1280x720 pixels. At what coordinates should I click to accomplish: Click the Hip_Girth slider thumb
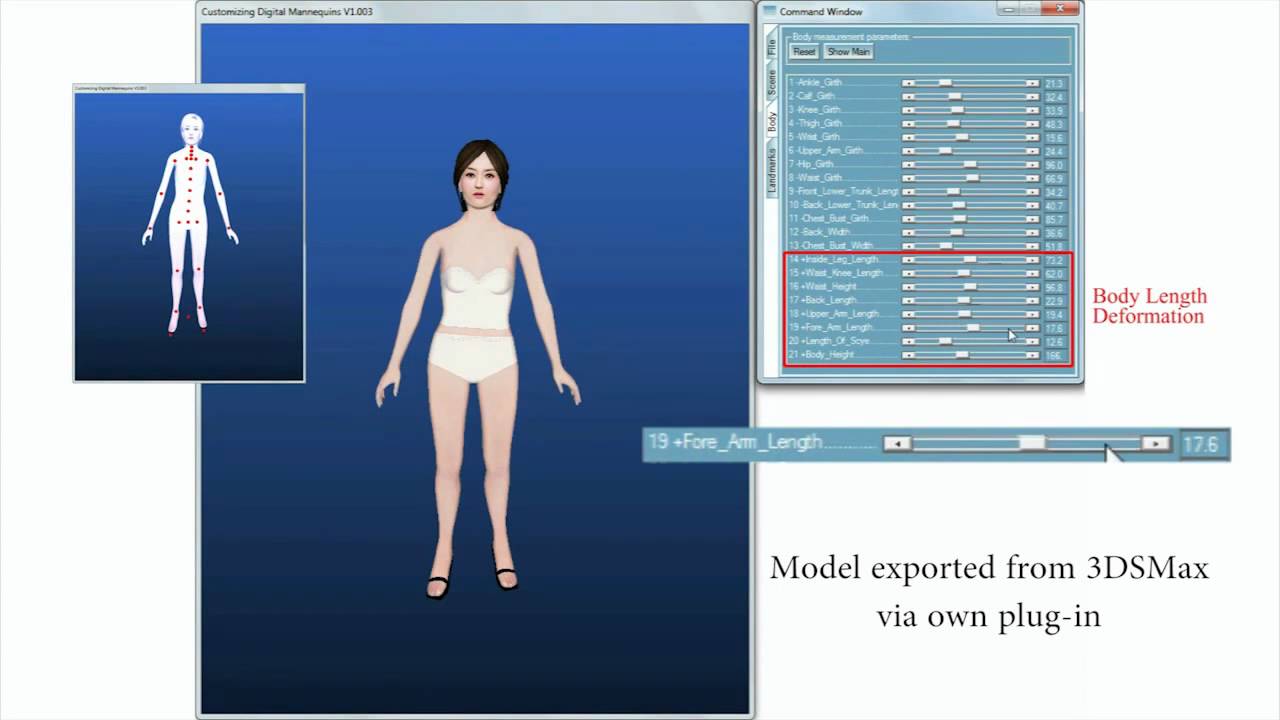click(970, 164)
